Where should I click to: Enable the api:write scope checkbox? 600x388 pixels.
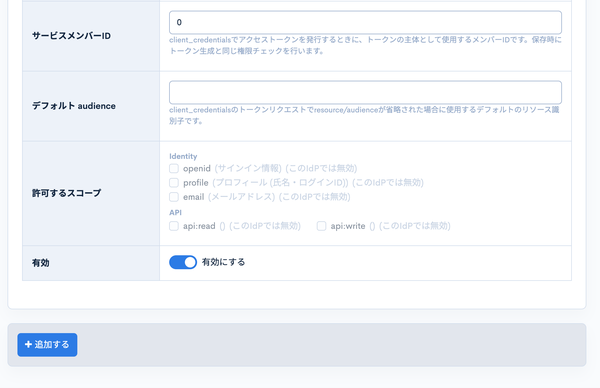click(x=321, y=226)
